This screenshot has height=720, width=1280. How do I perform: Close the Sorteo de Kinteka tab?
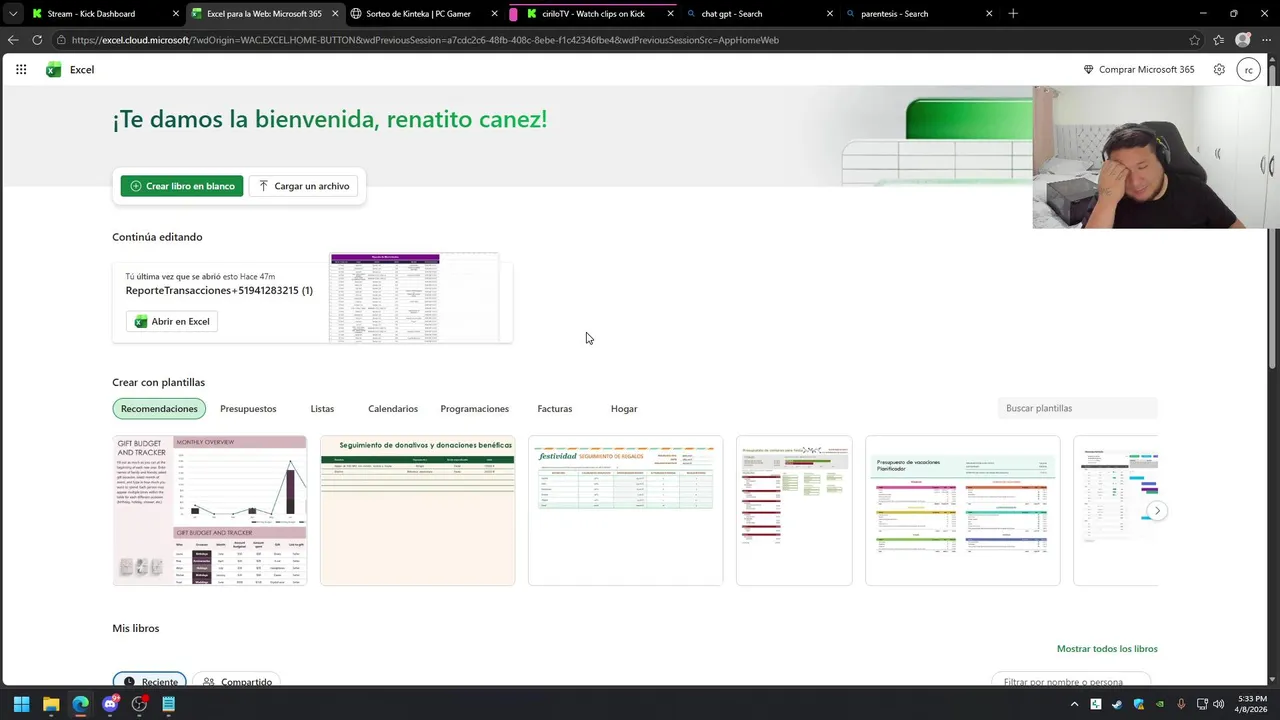pyautogui.click(x=495, y=14)
